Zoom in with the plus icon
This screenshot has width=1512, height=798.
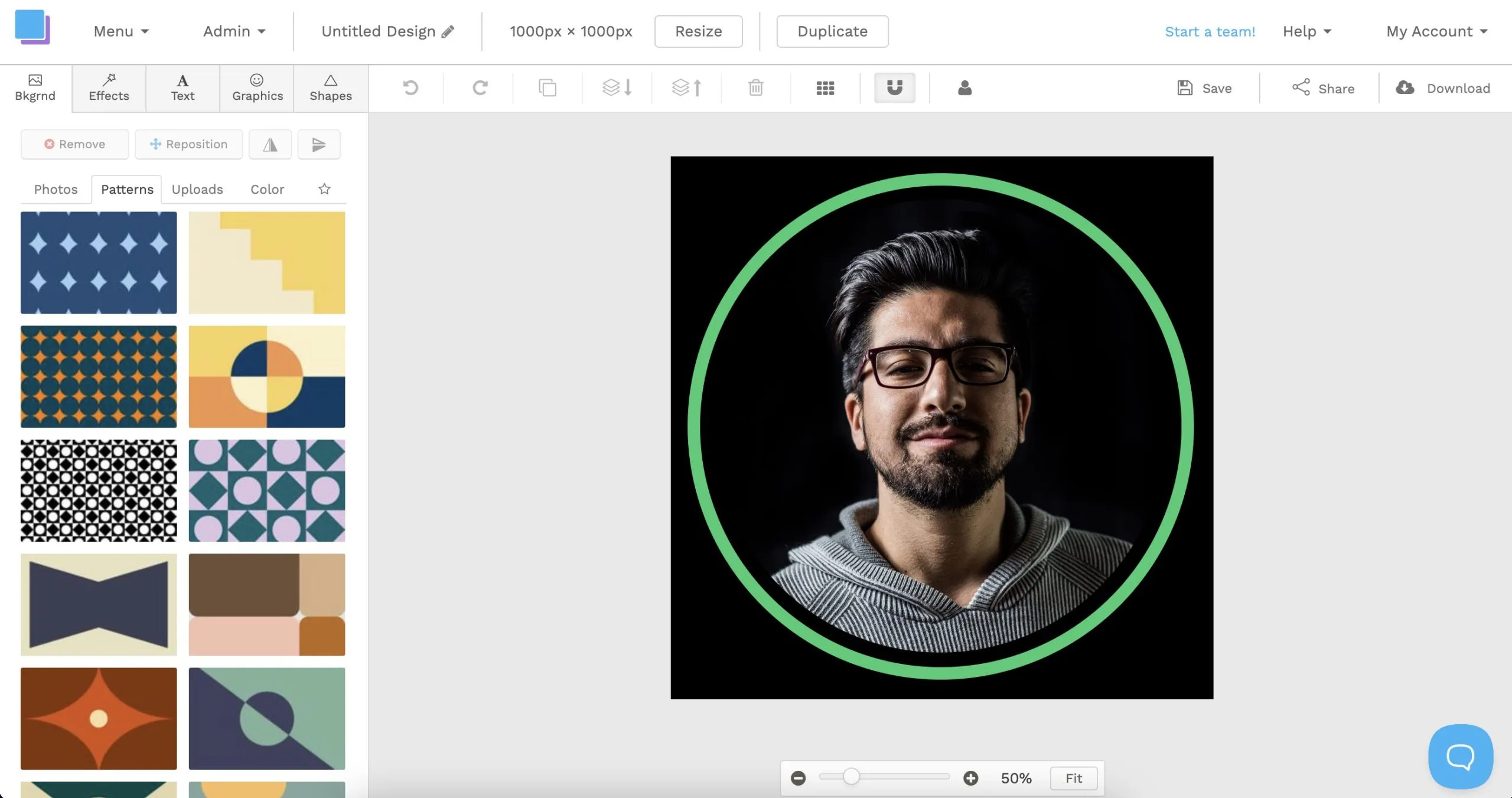point(970,779)
